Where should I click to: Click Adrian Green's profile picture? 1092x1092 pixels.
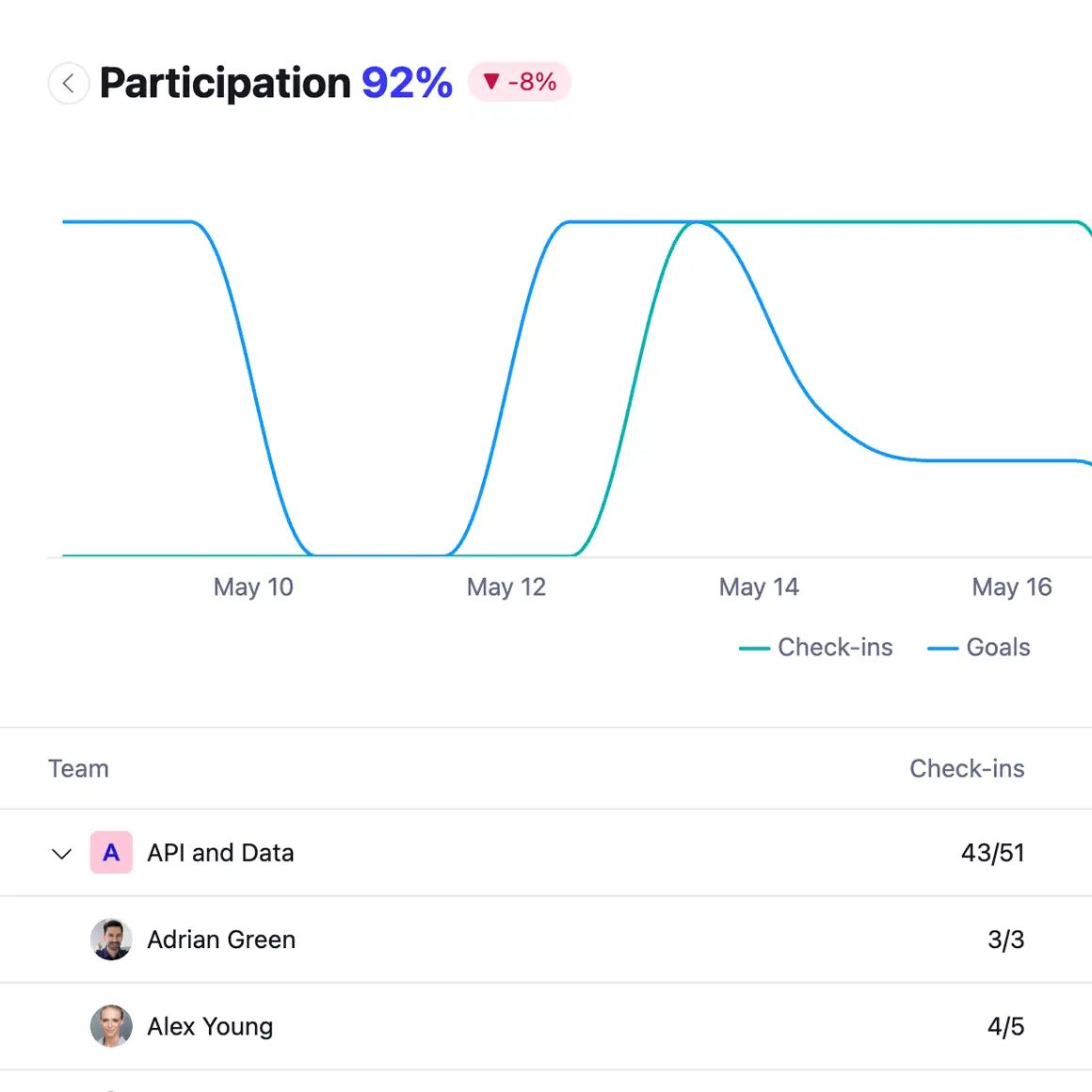(111, 939)
